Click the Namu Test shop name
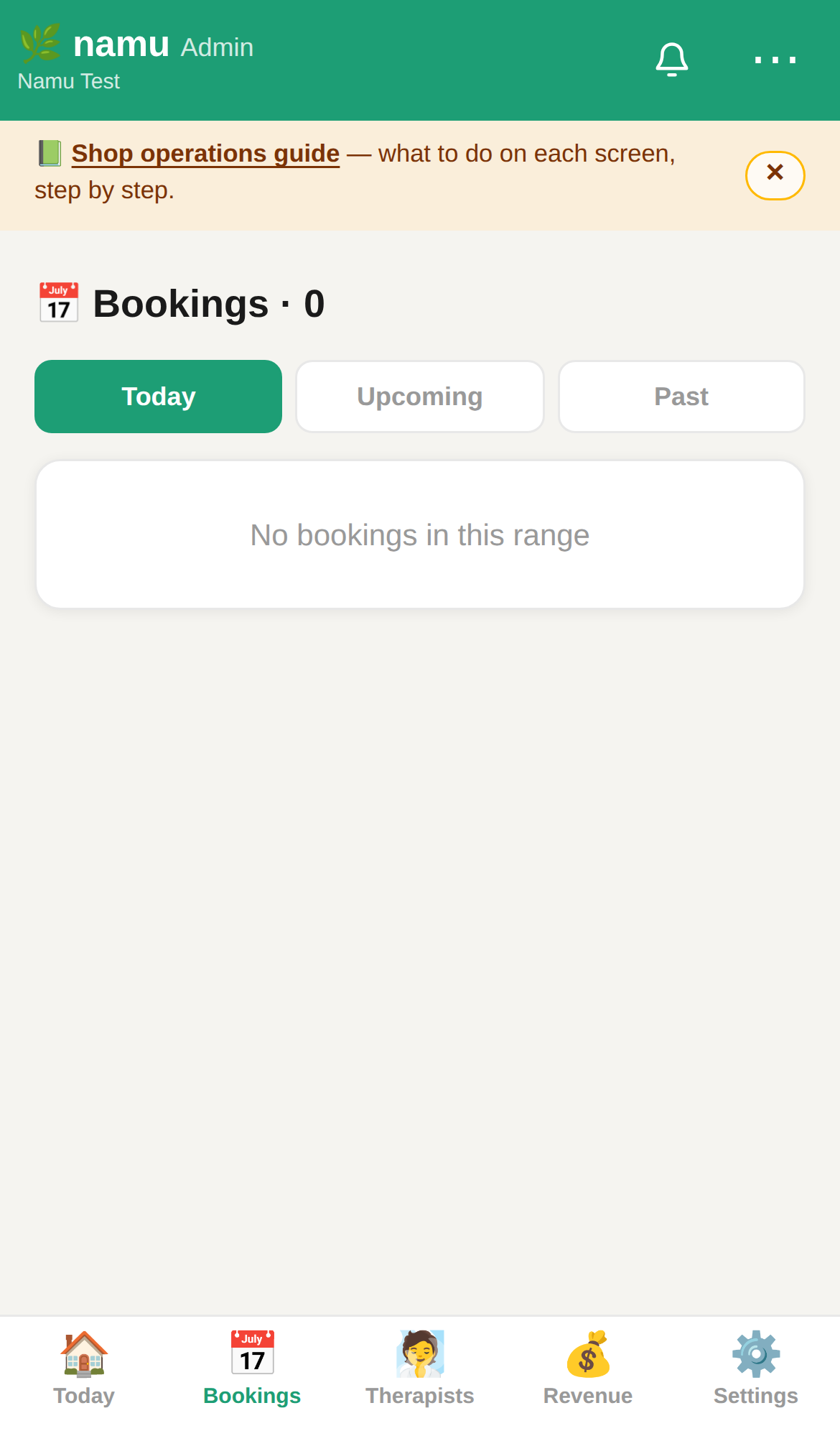This screenshot has width=840, height=1431. 69,81
